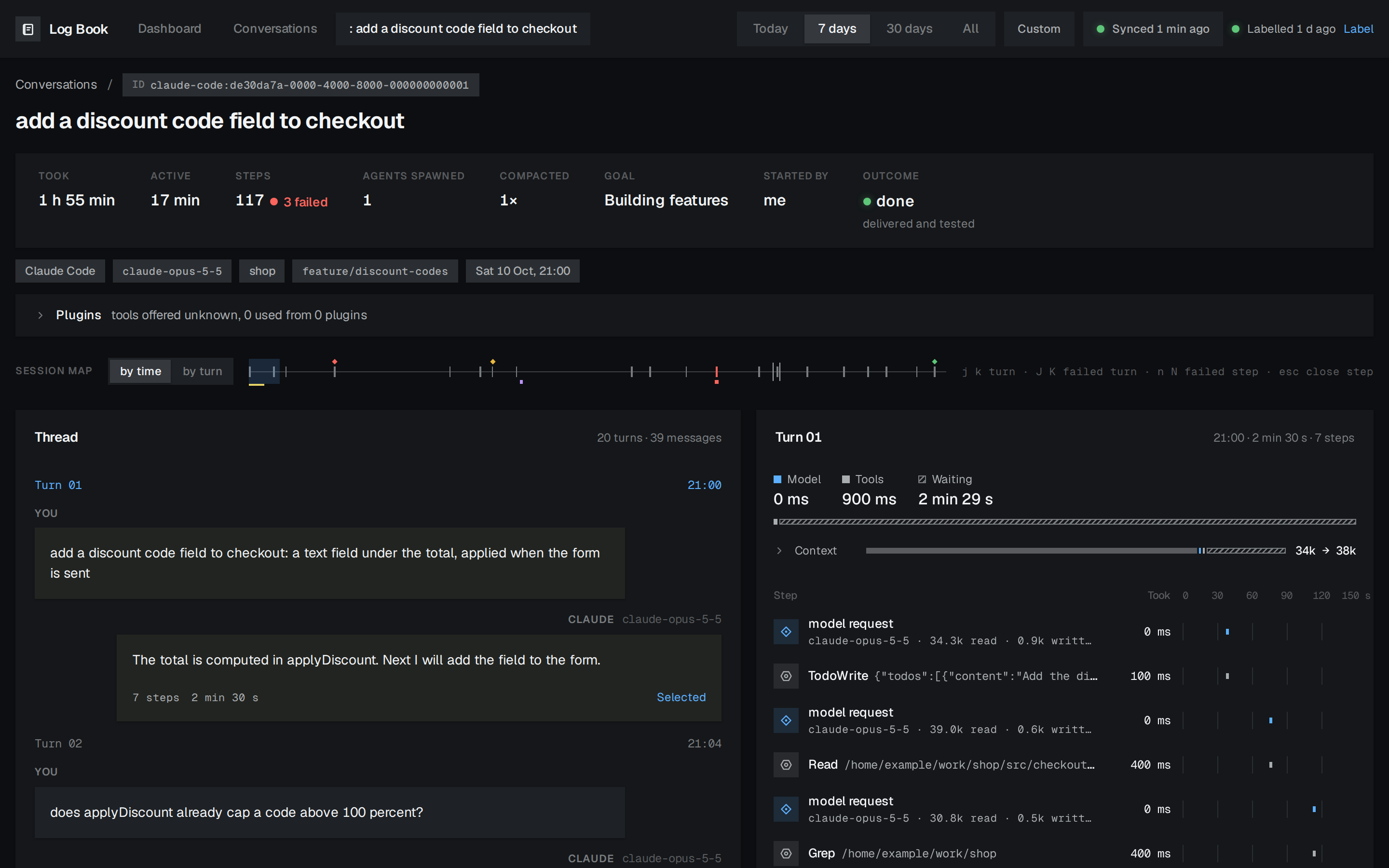Screen dimensions: 1389x868
Task: Click the claude-opus-5-5 model tag
Action: click(x=172, y=271)
